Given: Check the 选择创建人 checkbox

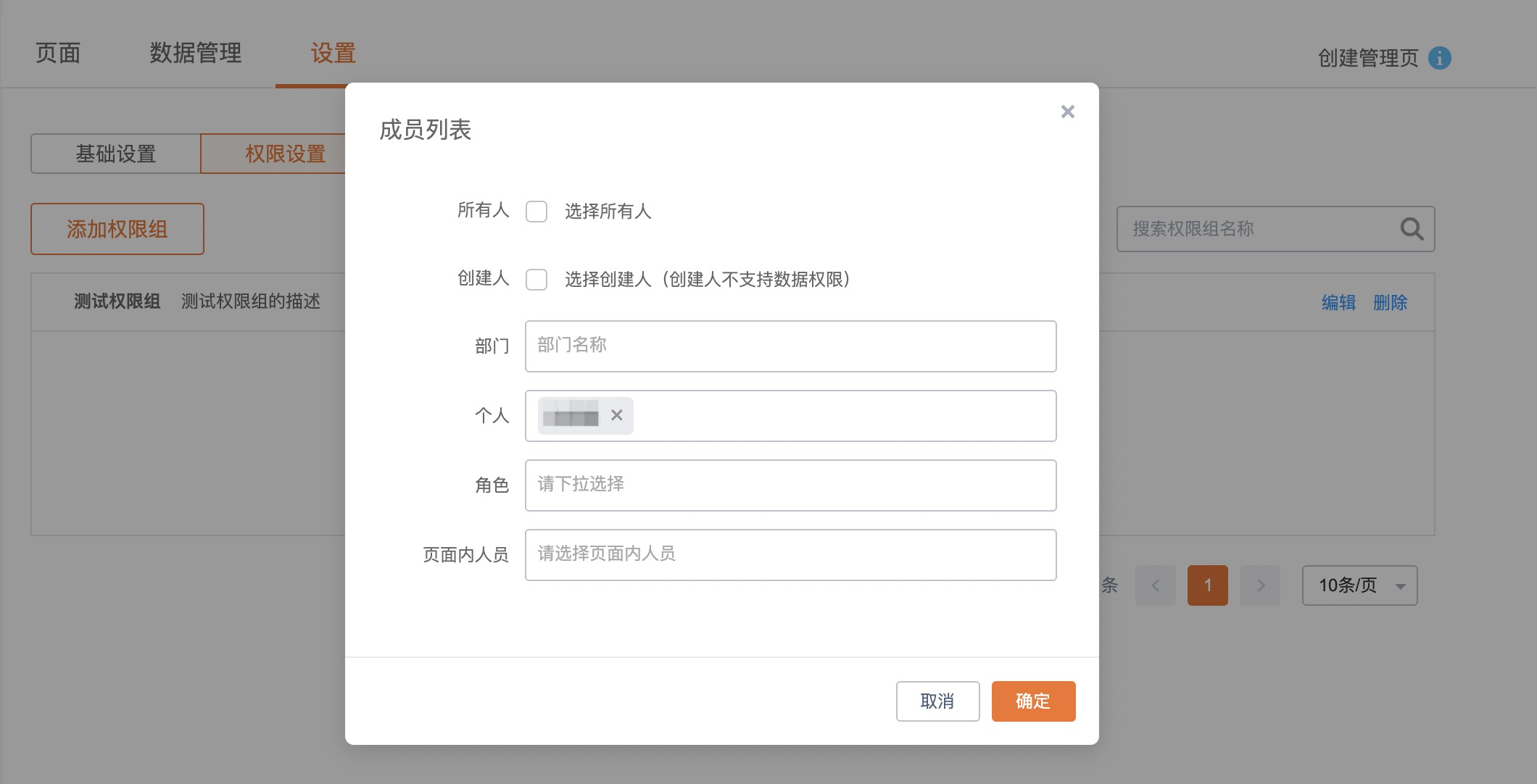Looking at the screenshot, I should click(x=536, y=280).
